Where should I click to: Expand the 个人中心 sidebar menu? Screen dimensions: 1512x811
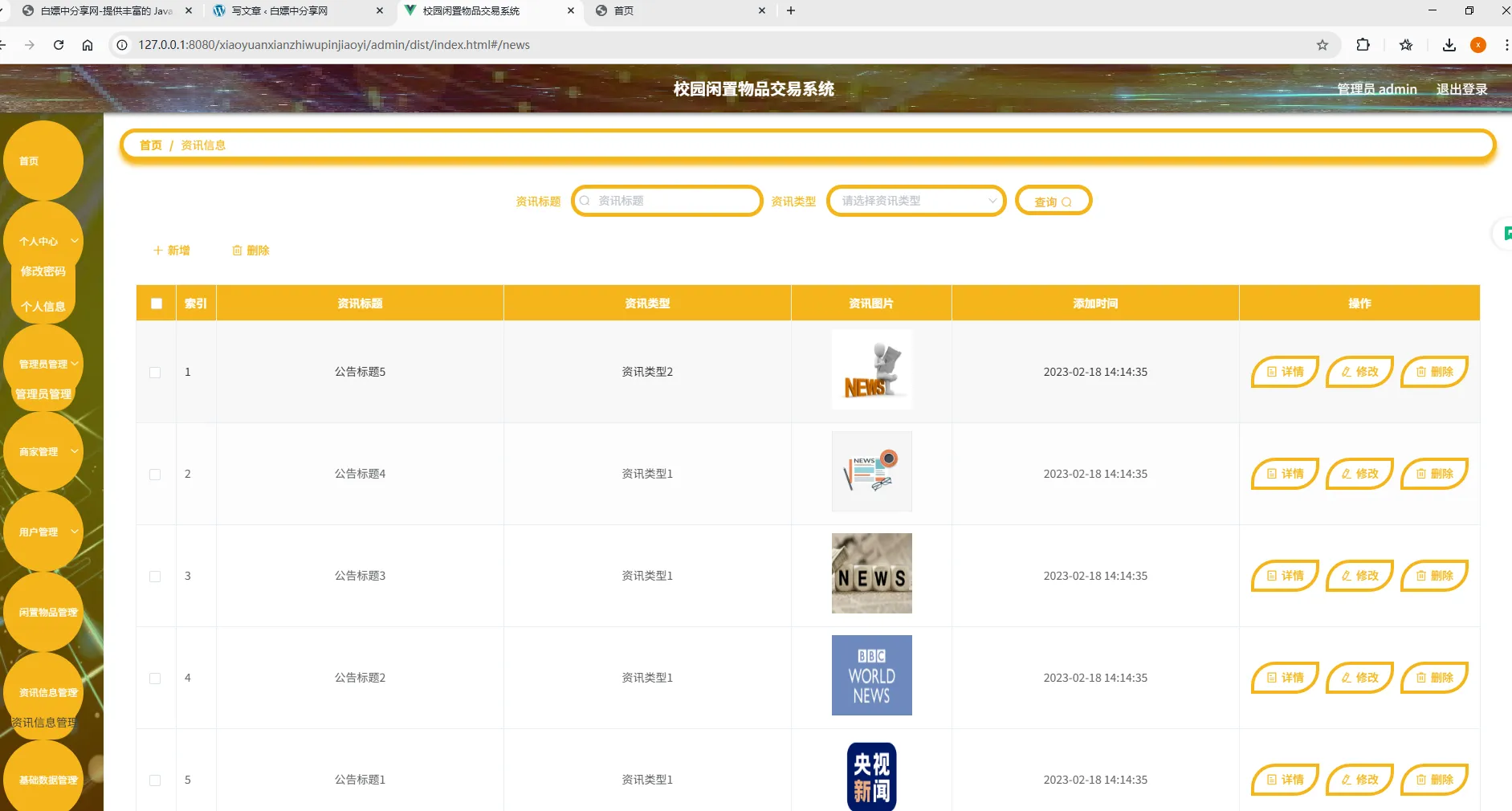click(x=39, y=241)
